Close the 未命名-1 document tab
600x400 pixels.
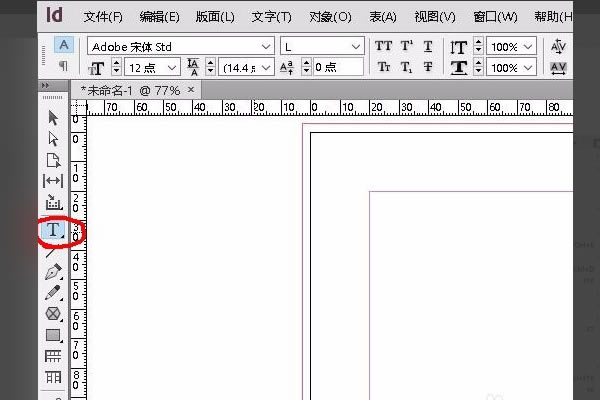(191, 90)
